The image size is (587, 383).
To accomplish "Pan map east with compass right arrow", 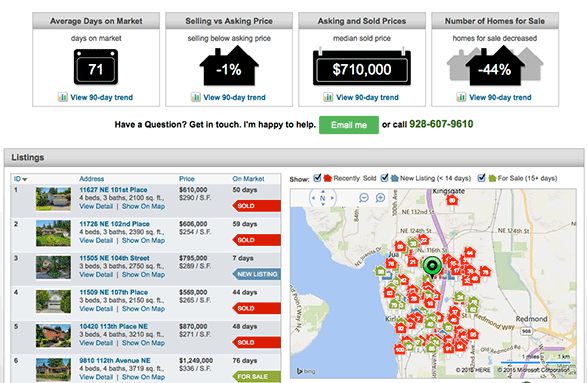I will [332, 198].
